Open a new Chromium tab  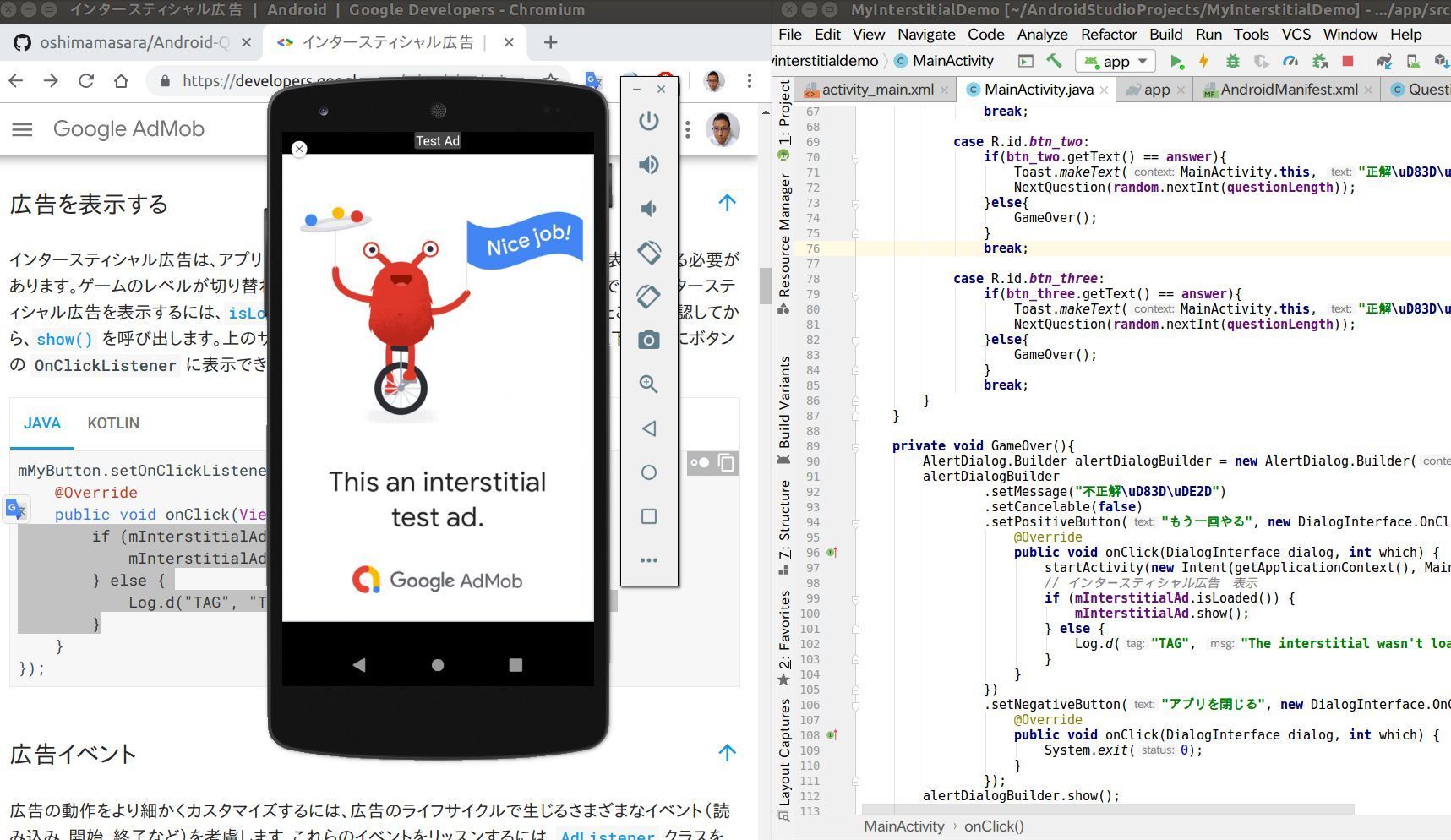pos(550,42)
